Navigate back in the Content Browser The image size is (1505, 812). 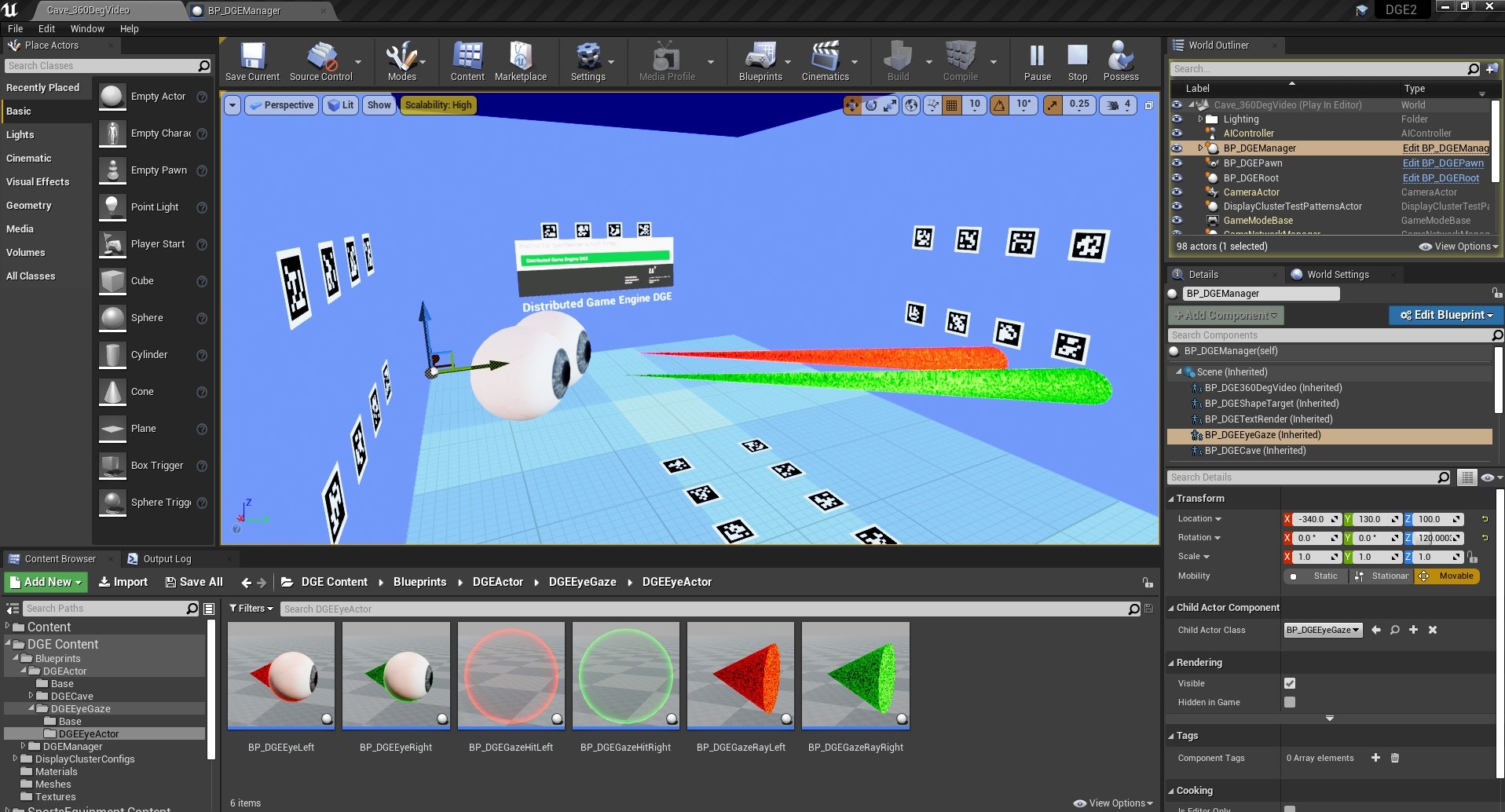(x=246, y=583)
